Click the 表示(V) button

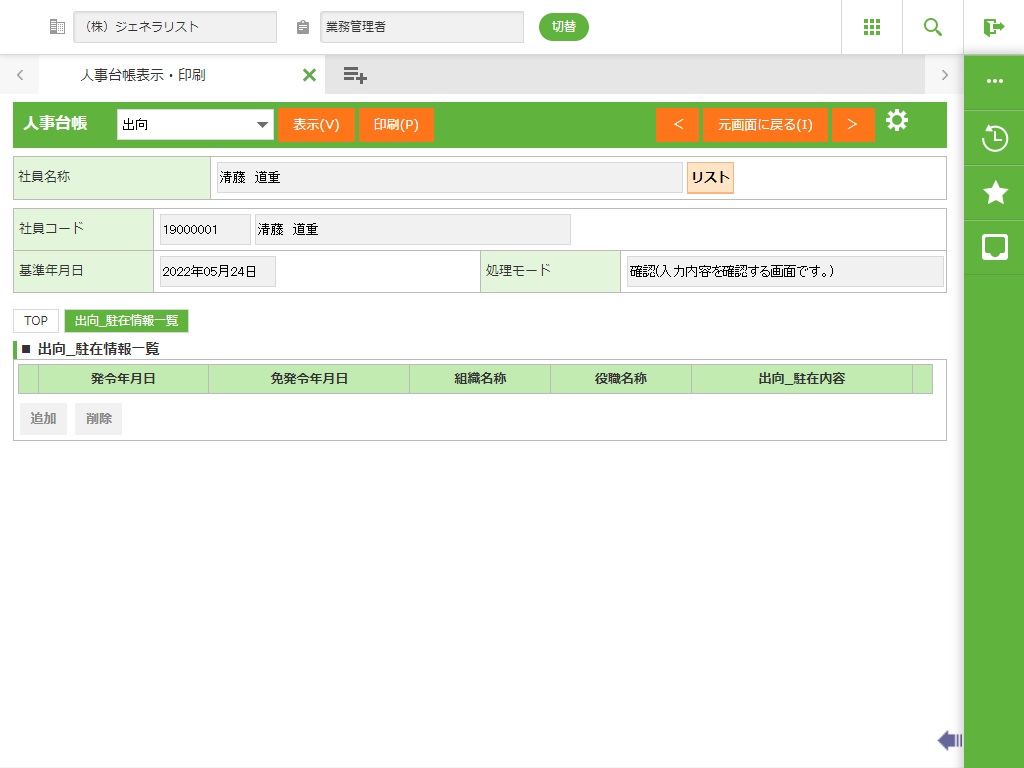(316, 125)
